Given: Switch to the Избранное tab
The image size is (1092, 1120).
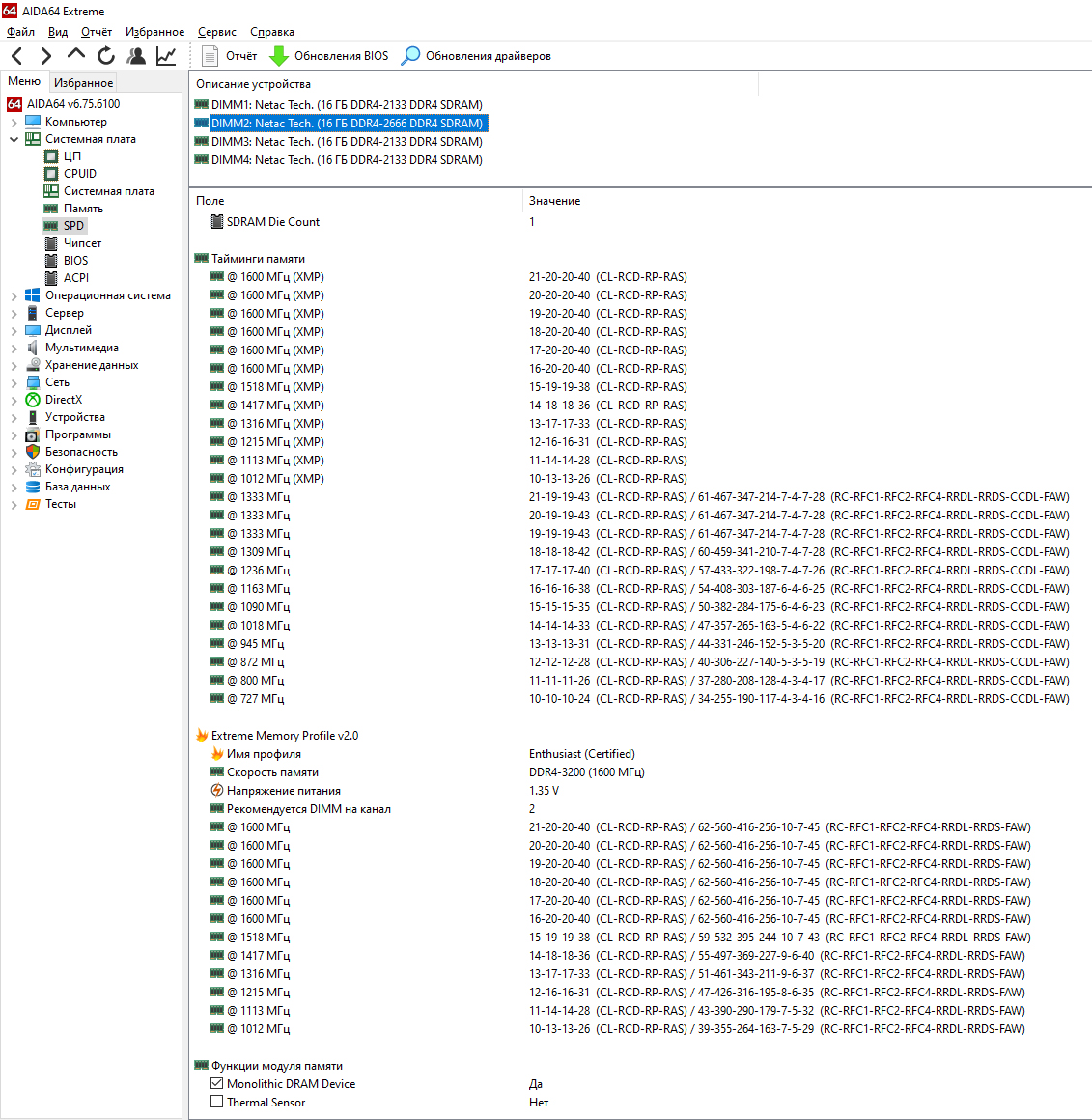Looking at the screenshot, I should (x=84, y=83).
